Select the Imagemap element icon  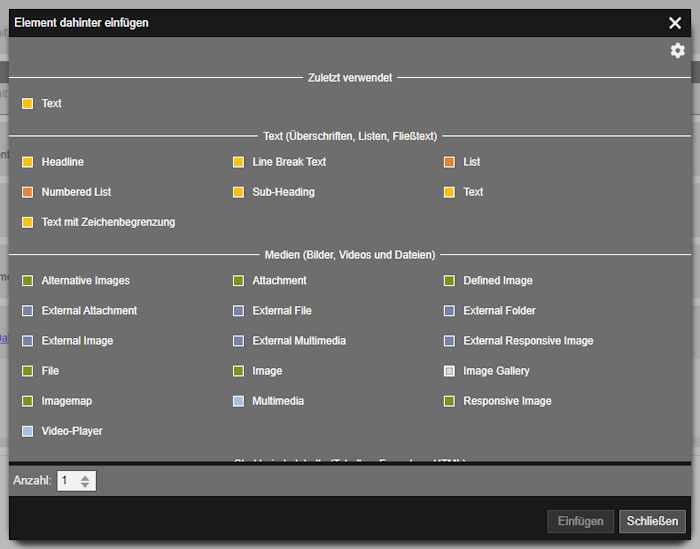(28, 401)
